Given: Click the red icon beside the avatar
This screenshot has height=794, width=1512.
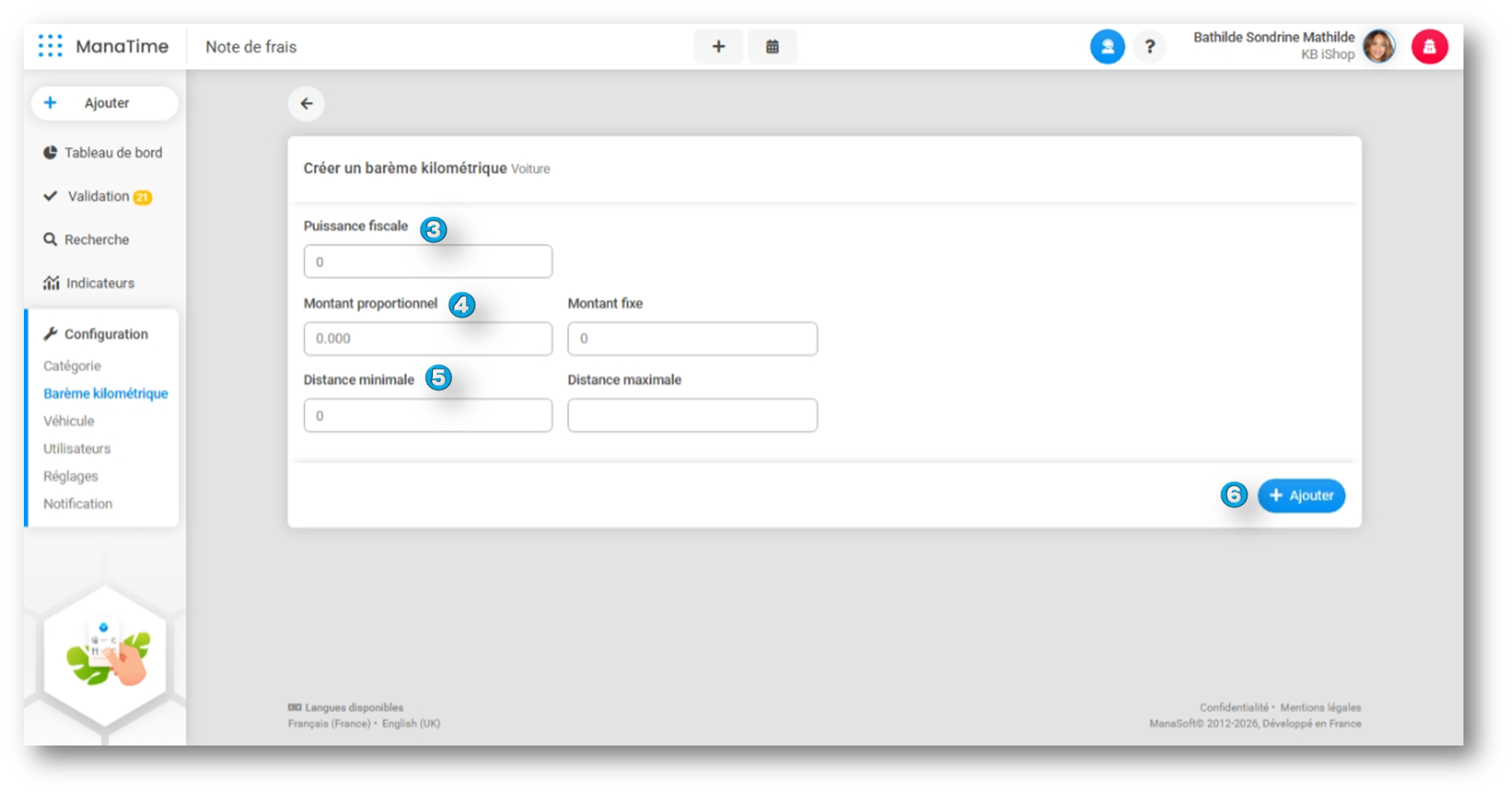Looking at the screenshot, I should pyautogui.click(x=1428, y=47).
